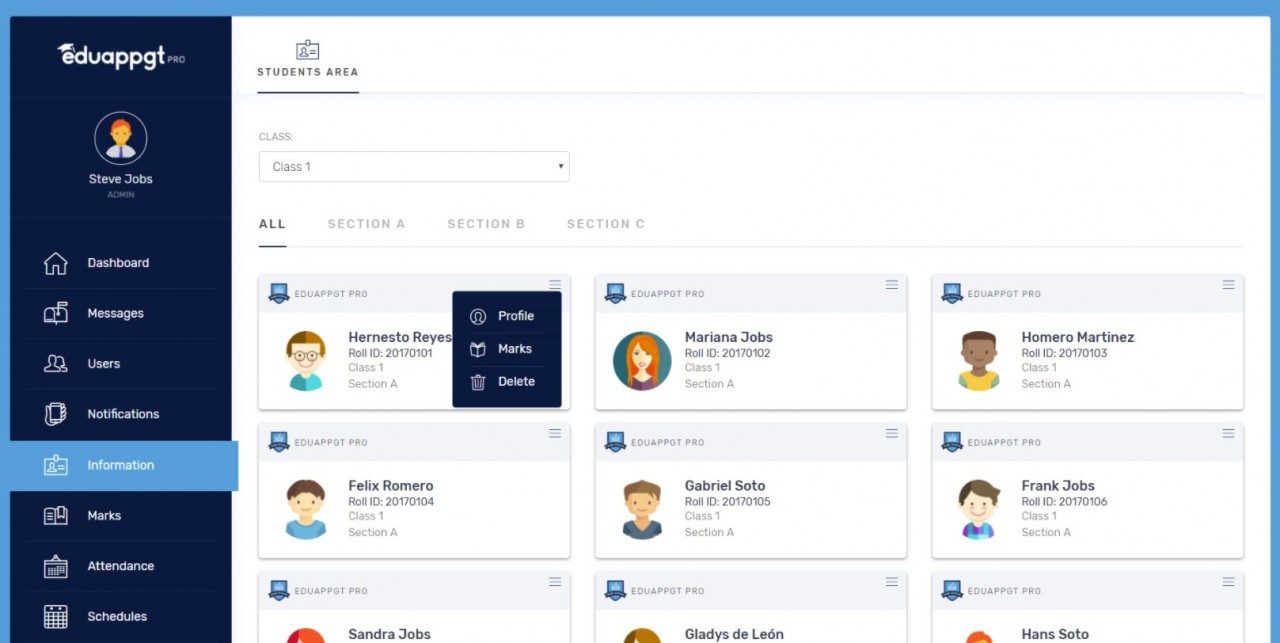Click the Marks book icon in sidebar
Image resolution: width=1280 pixels, height=643 pixels.
[x=56, y=516]
